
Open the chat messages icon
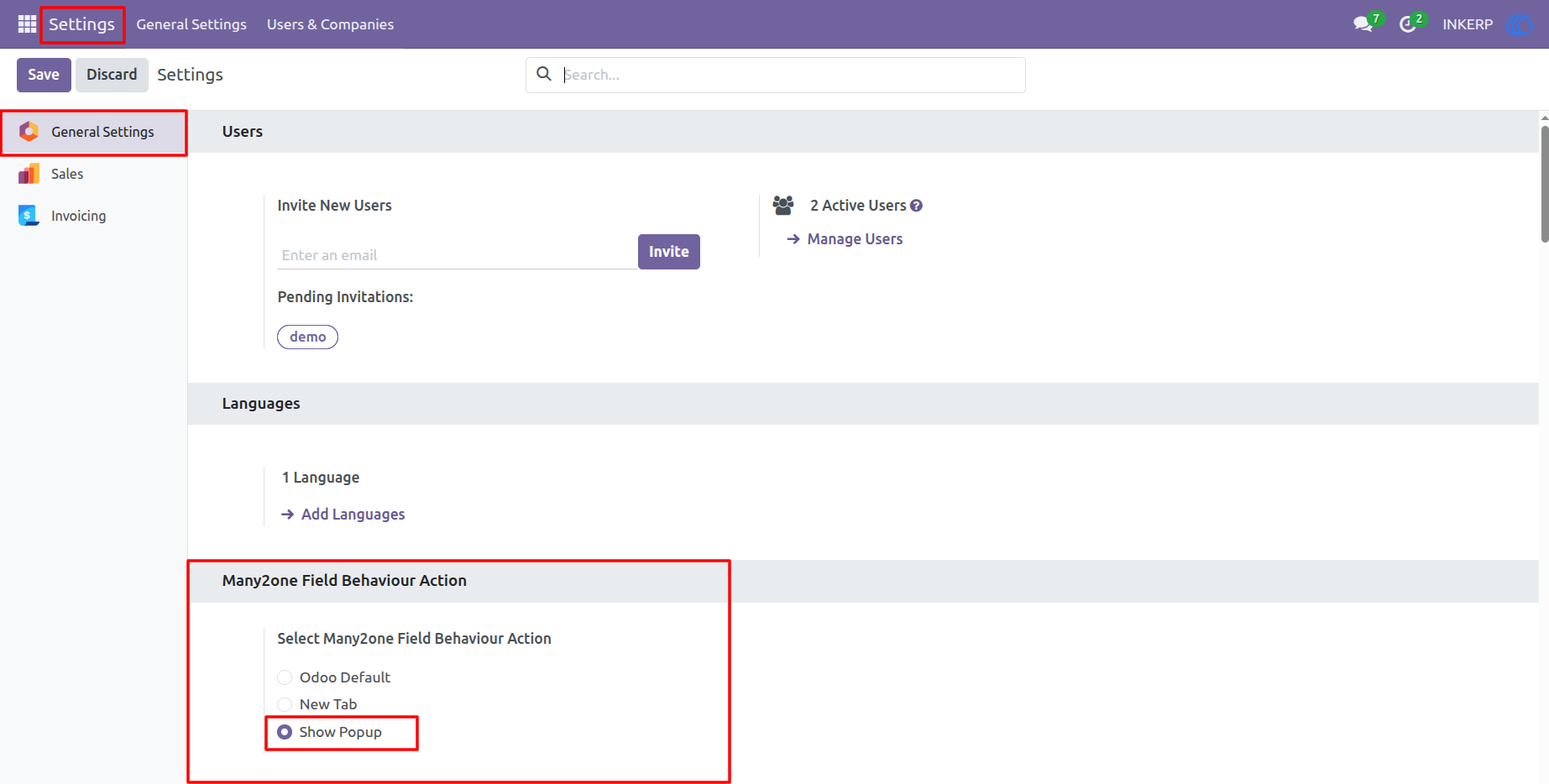tap(1363, 24)
